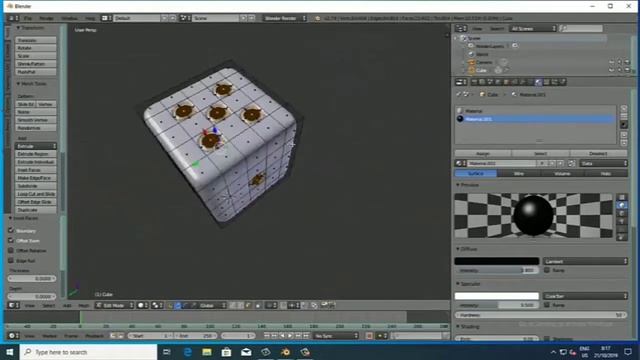The height and width of the screenshot is (360, 640).
Task: Open the Edit Mode dropdown
Action: [114, 305]
